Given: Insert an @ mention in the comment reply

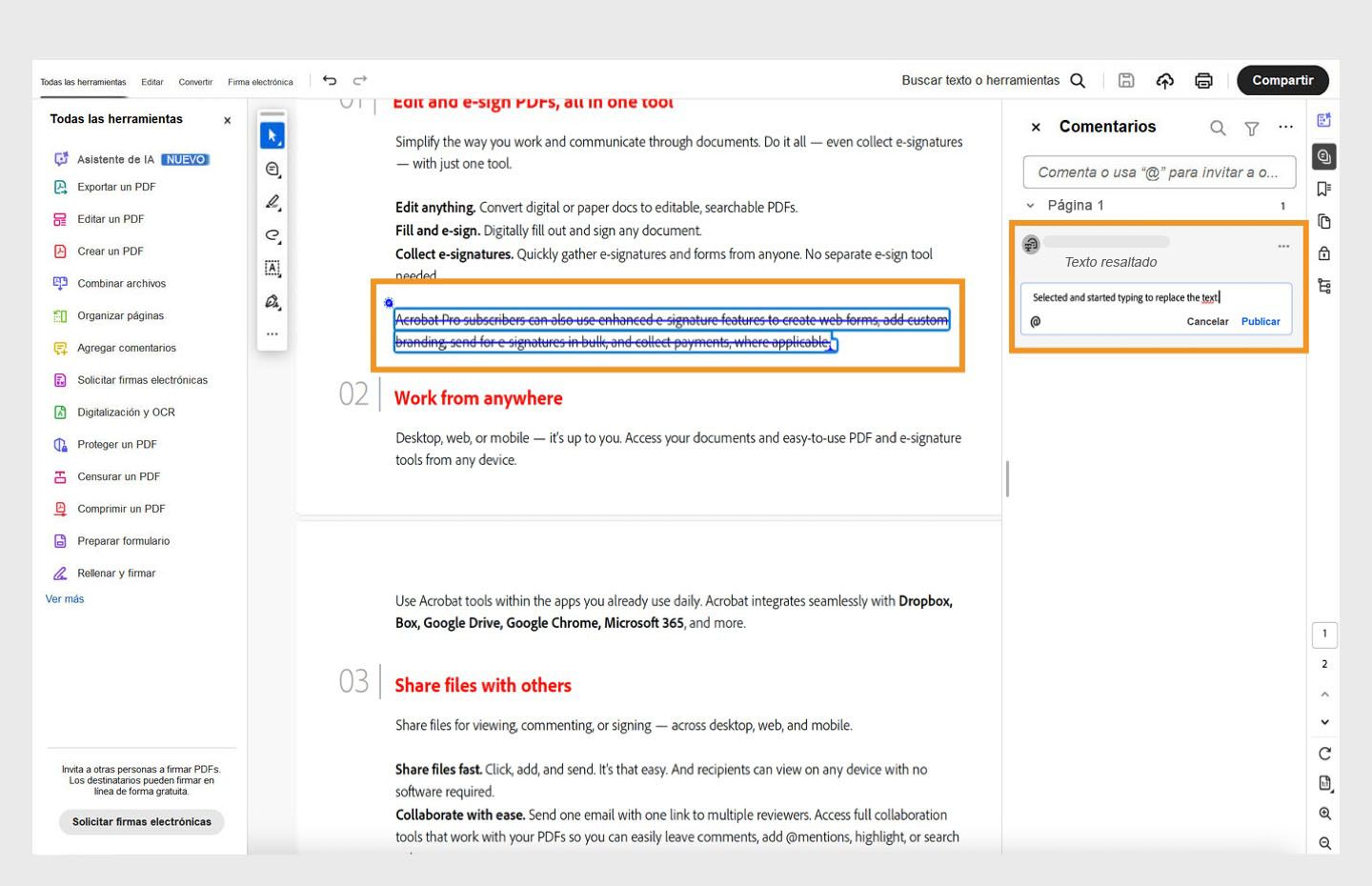Looking at the screenshot, I should click(x=1036, y=322).
